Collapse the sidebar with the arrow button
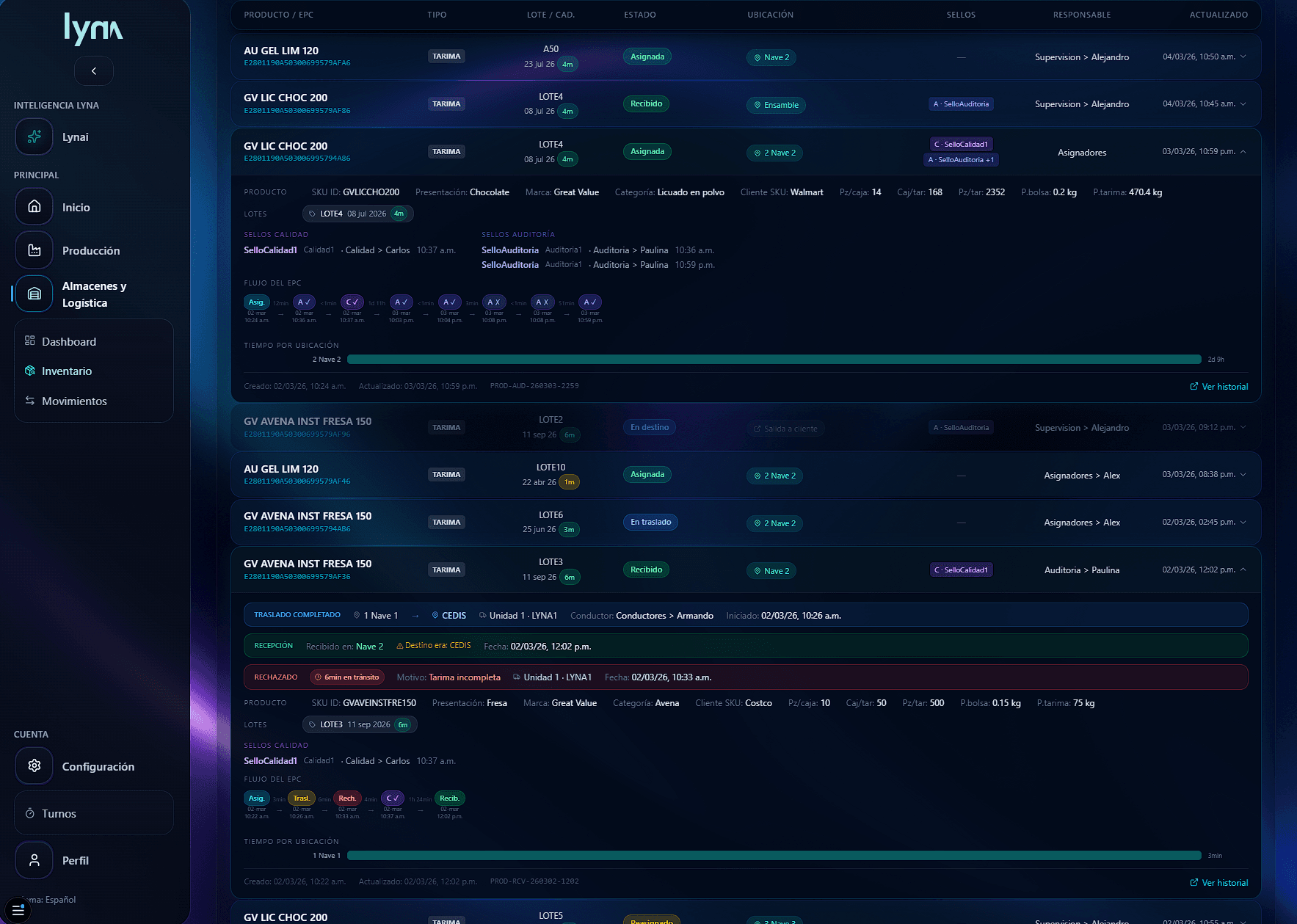 pyautogui.click(x=93, y=70)
